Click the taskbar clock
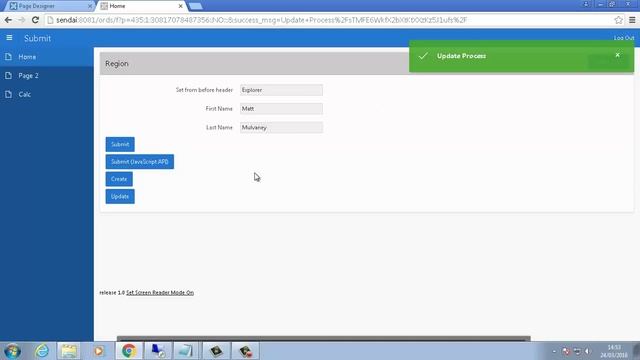 (x=614, y=351)
